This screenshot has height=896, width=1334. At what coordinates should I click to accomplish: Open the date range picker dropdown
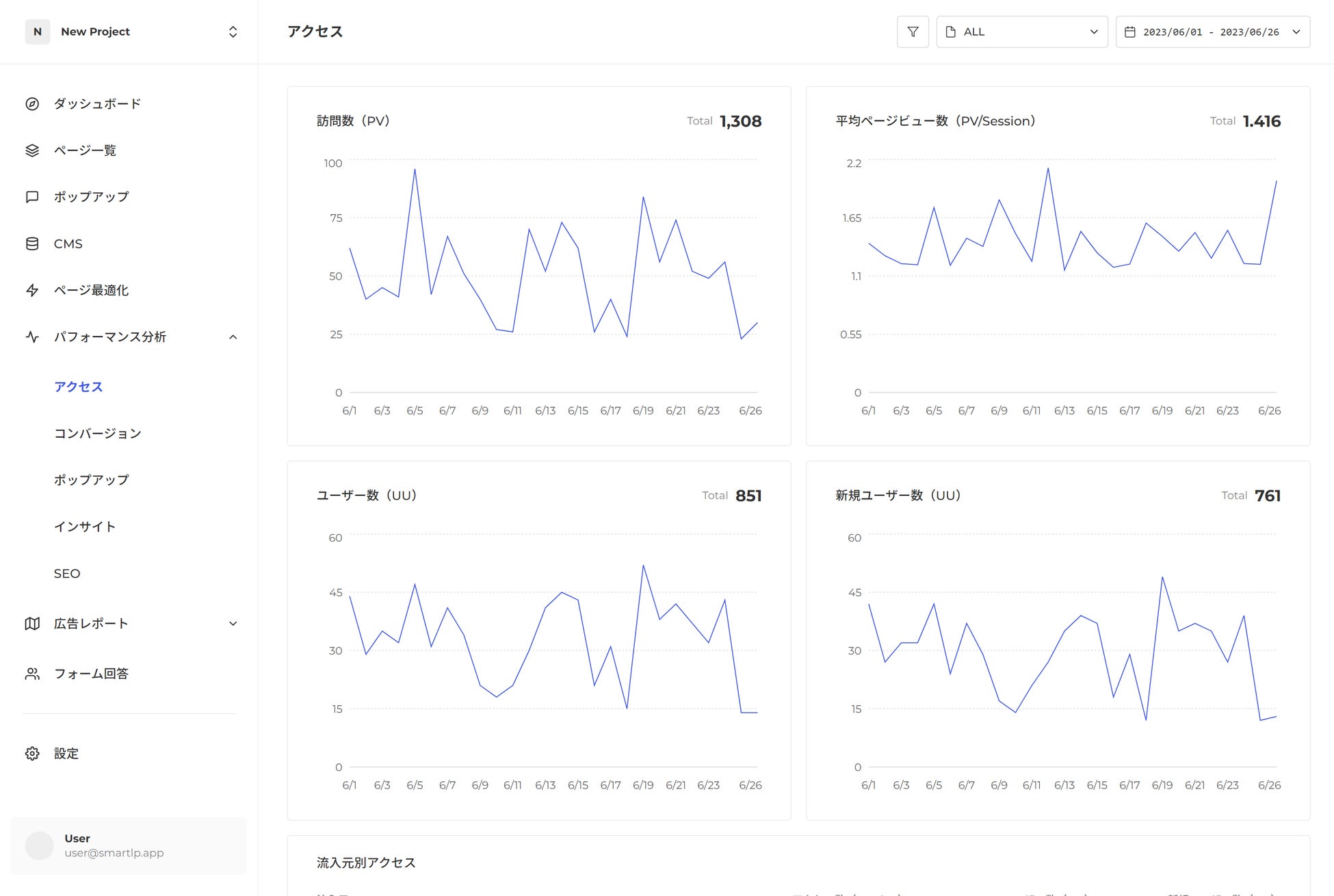point(1212,32)
